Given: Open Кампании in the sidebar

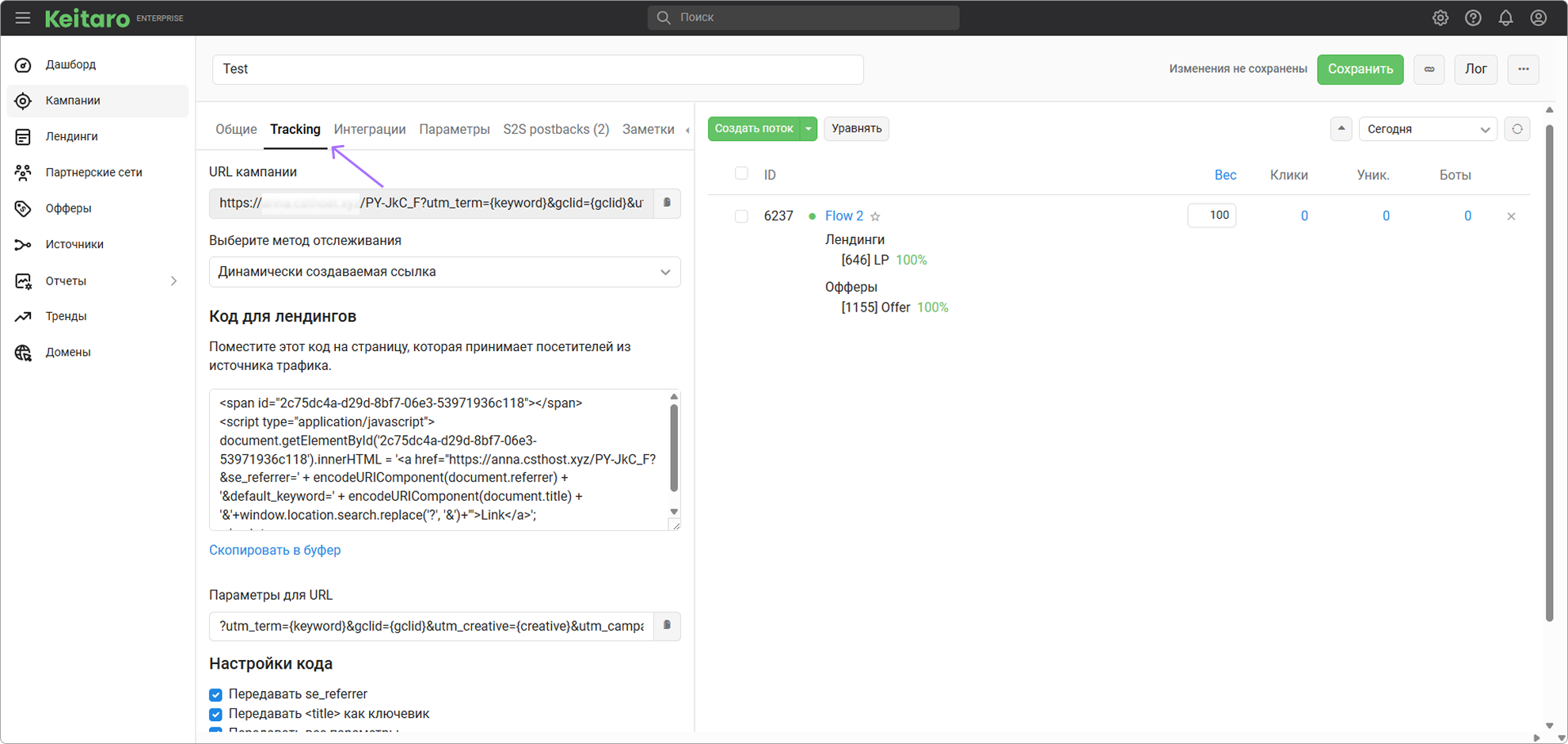Looking at the screenshot, I should [97, 101].
